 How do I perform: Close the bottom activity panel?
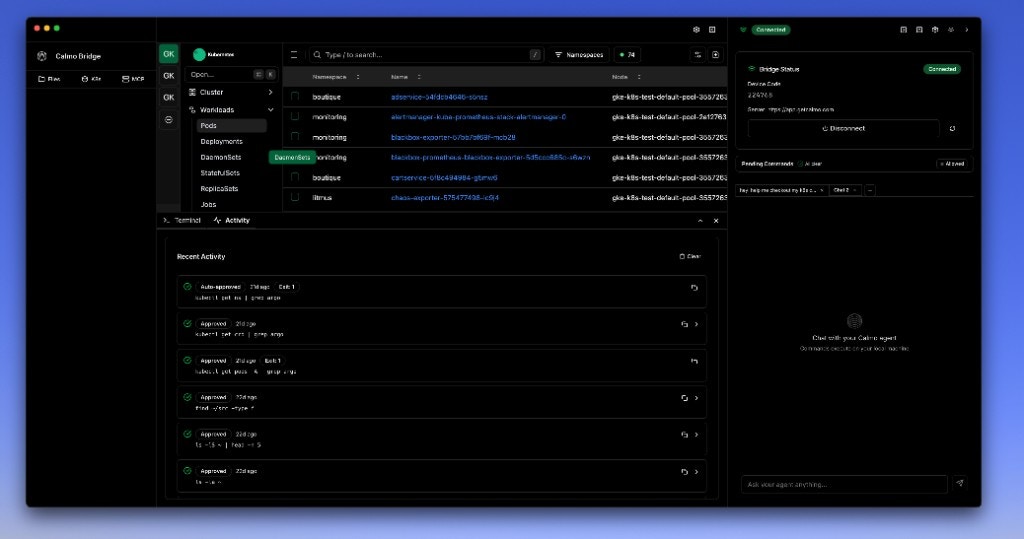tap(716, 221)
